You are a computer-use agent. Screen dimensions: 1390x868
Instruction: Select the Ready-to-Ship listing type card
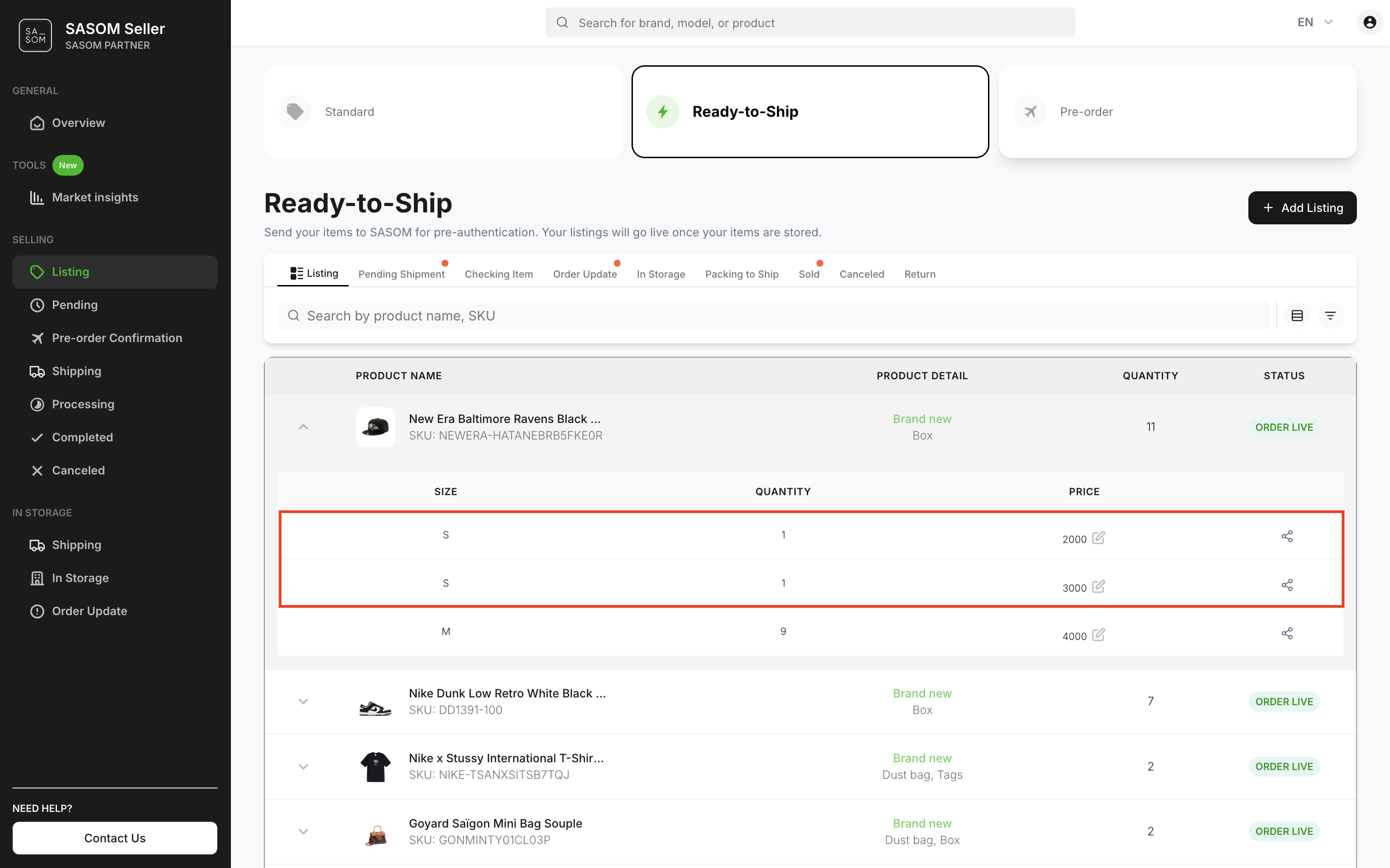(810, 111)
